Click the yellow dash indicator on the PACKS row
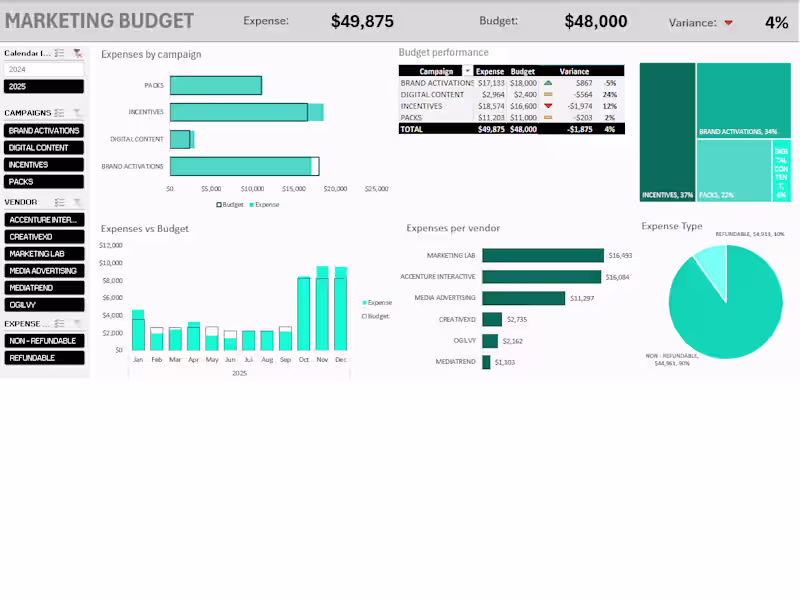This screenshot has width=800, height=600. pyautogui.click(x=548, y=118)
